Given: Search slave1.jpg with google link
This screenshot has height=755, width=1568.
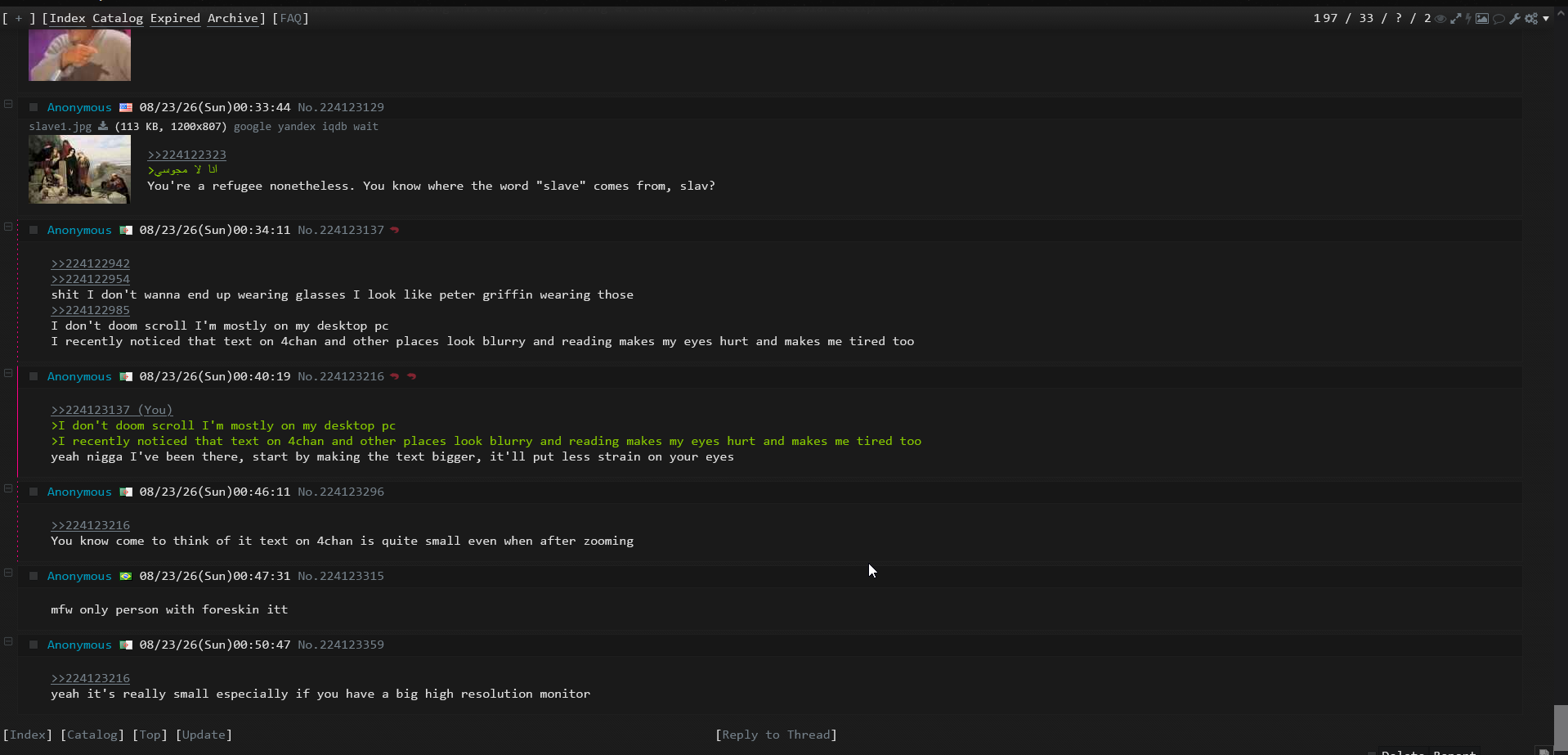Looking at the screenshot, I should pos(252,127).
